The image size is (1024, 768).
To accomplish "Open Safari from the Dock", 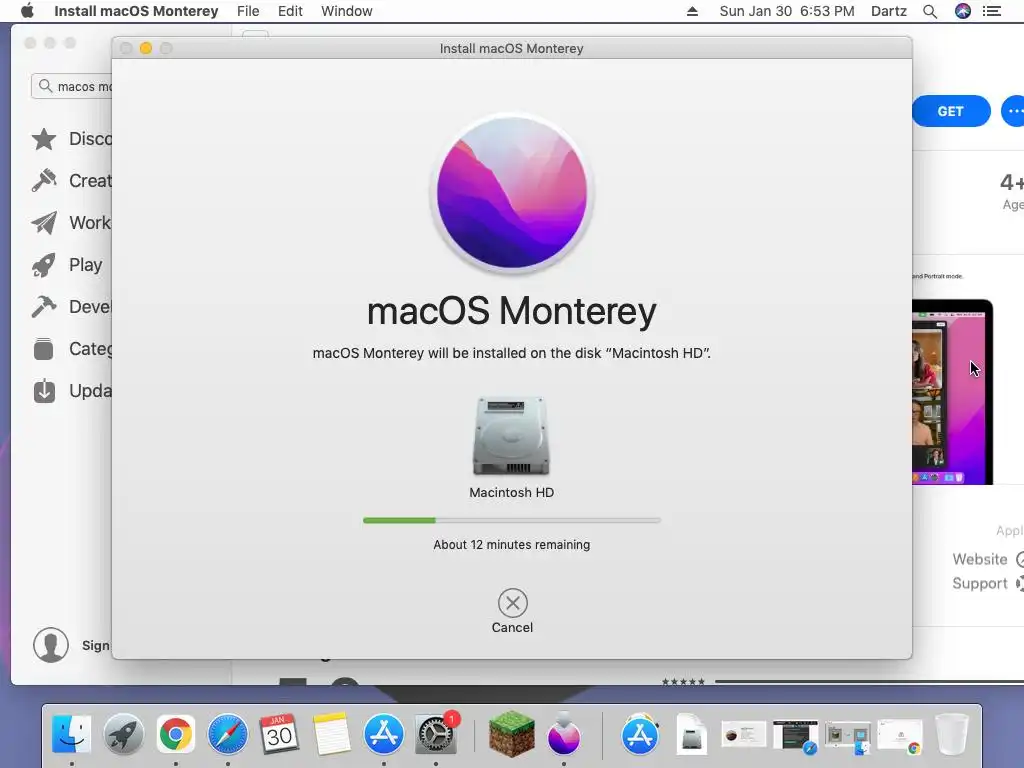I will [227, 735].
